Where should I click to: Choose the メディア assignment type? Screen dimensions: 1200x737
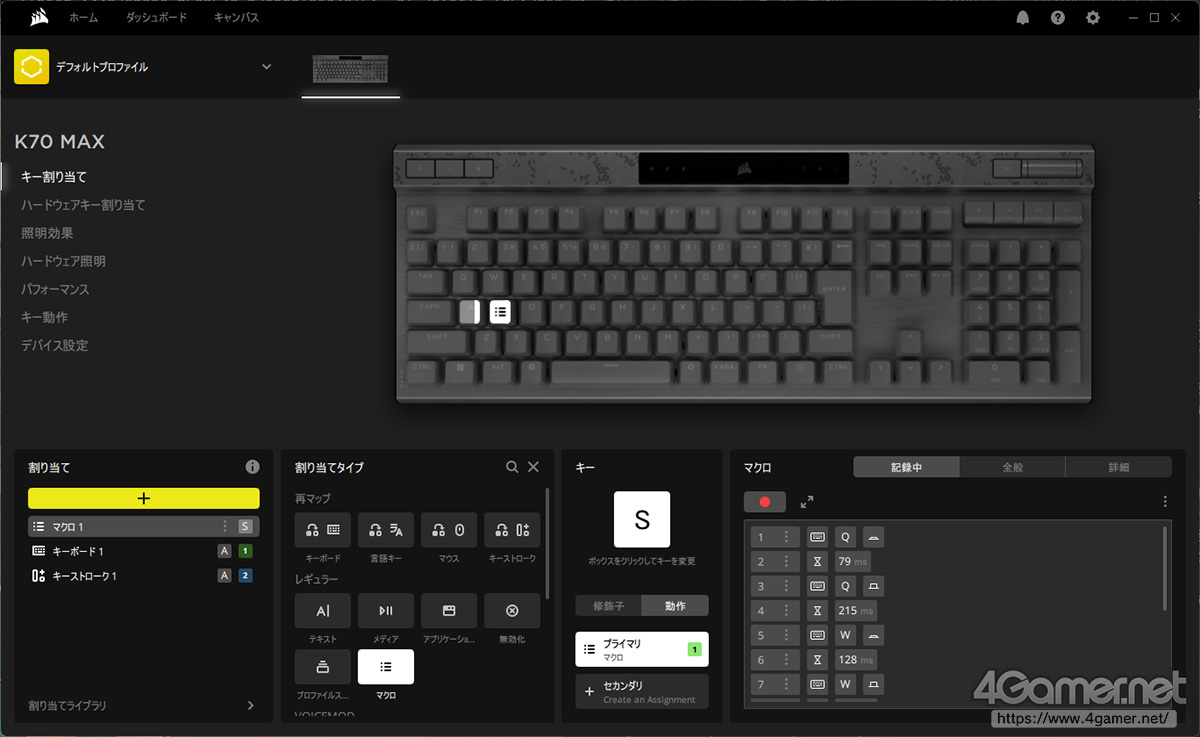(386, 611)
